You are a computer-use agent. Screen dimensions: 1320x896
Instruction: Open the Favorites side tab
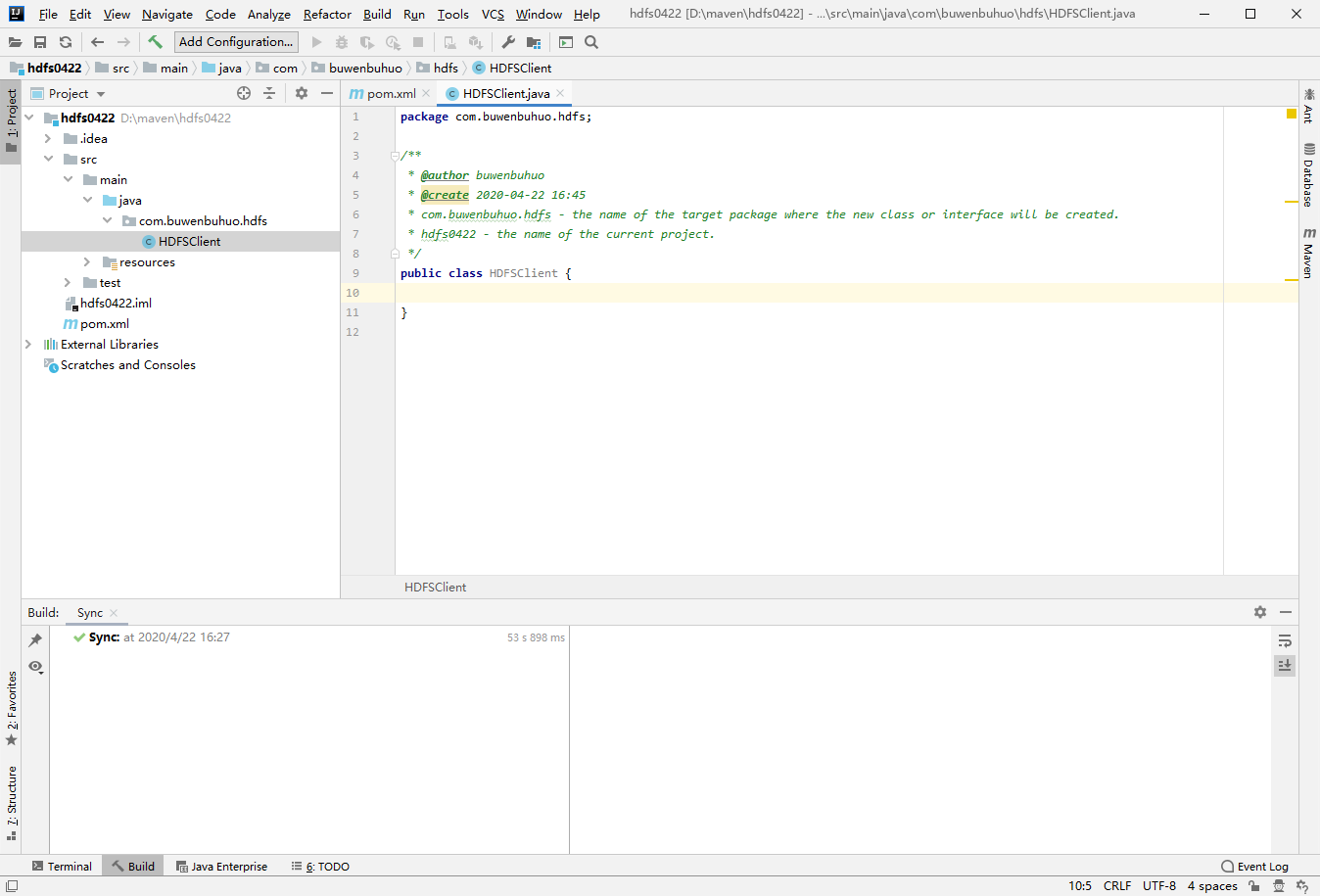[x=12, y=708]
